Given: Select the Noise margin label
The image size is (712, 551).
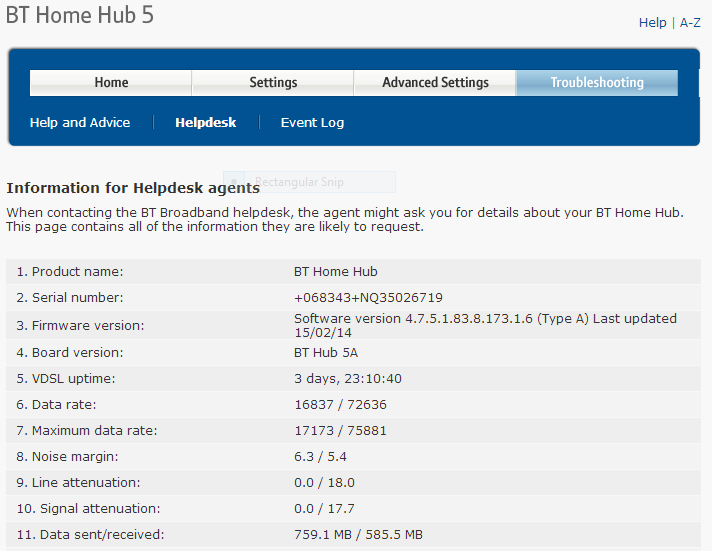Looking at the screenshot, I should (x=67, y=456).
